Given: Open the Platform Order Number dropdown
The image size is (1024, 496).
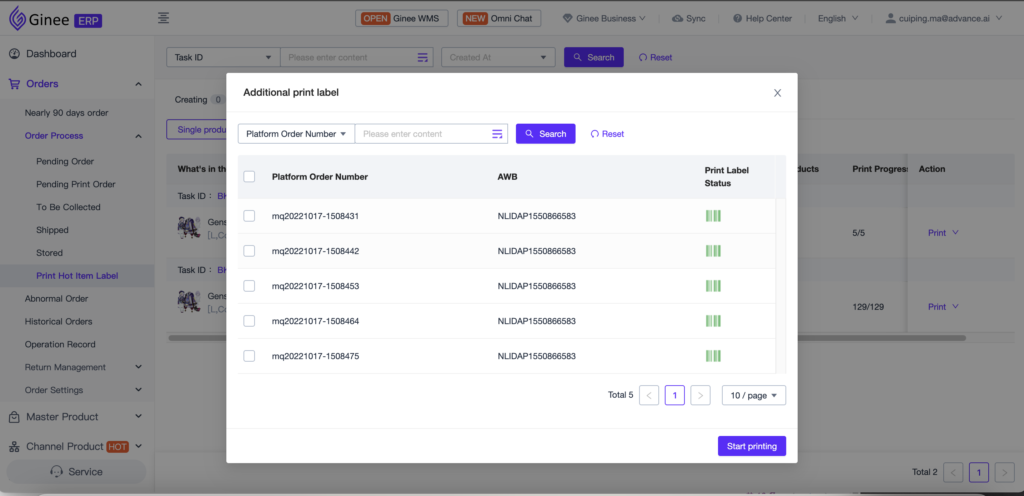Looking at the screenshot, I should [296, 134].
